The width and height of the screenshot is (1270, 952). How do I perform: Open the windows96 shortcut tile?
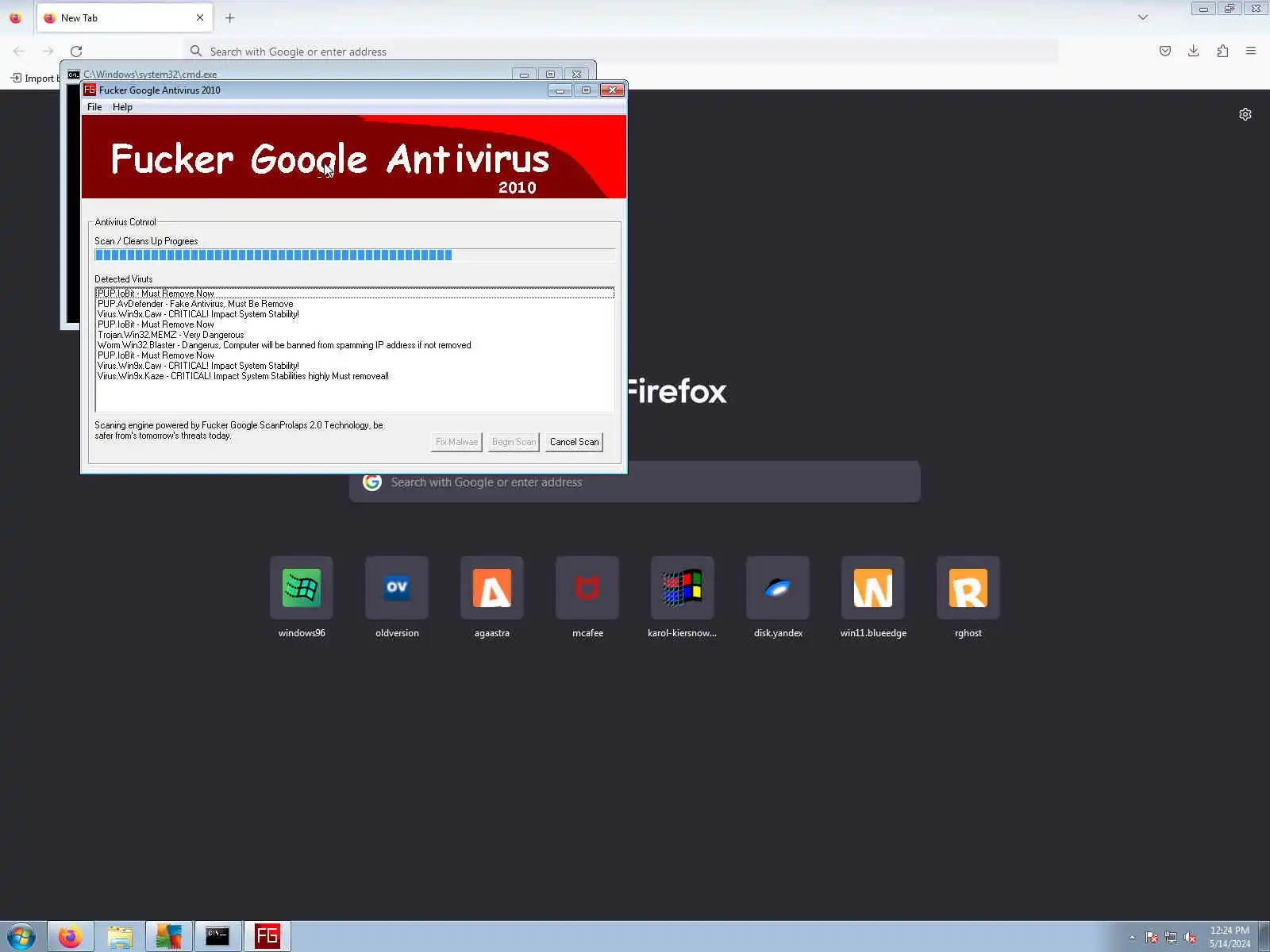(302, 588)
